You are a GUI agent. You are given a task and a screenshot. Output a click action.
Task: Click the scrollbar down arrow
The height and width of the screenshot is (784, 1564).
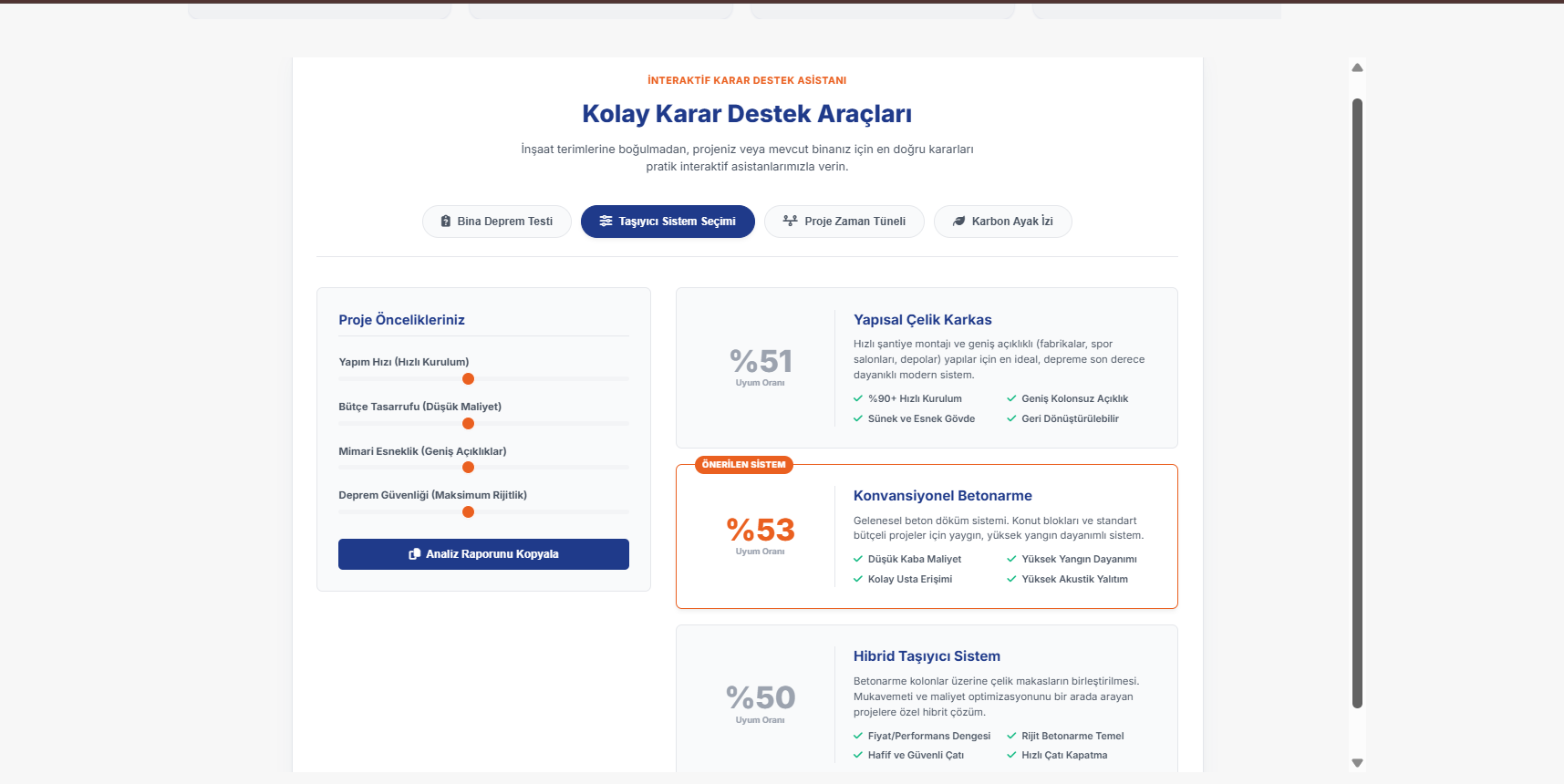(1357, 763)
